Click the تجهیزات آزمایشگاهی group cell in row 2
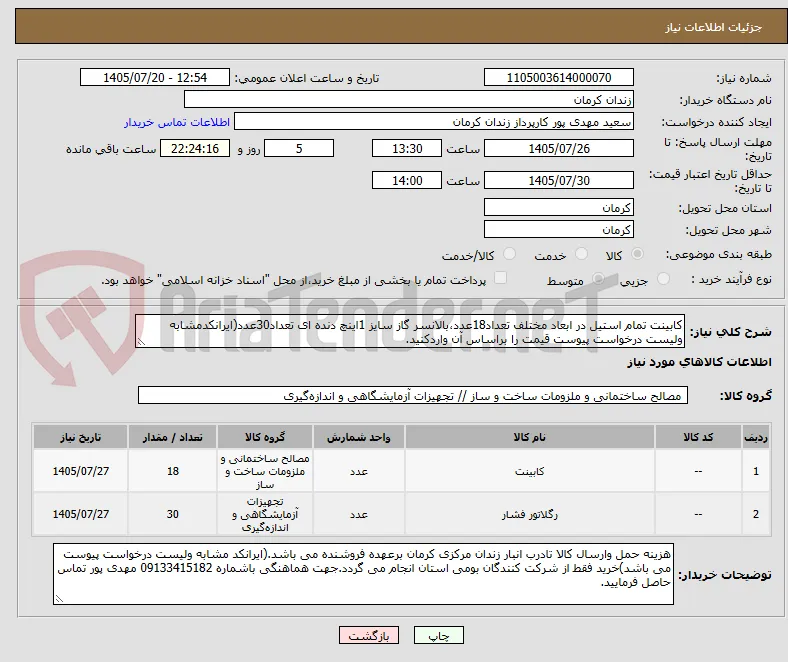Screen dimensions: 788x662 pyautogui.click(x=265, y=514)
